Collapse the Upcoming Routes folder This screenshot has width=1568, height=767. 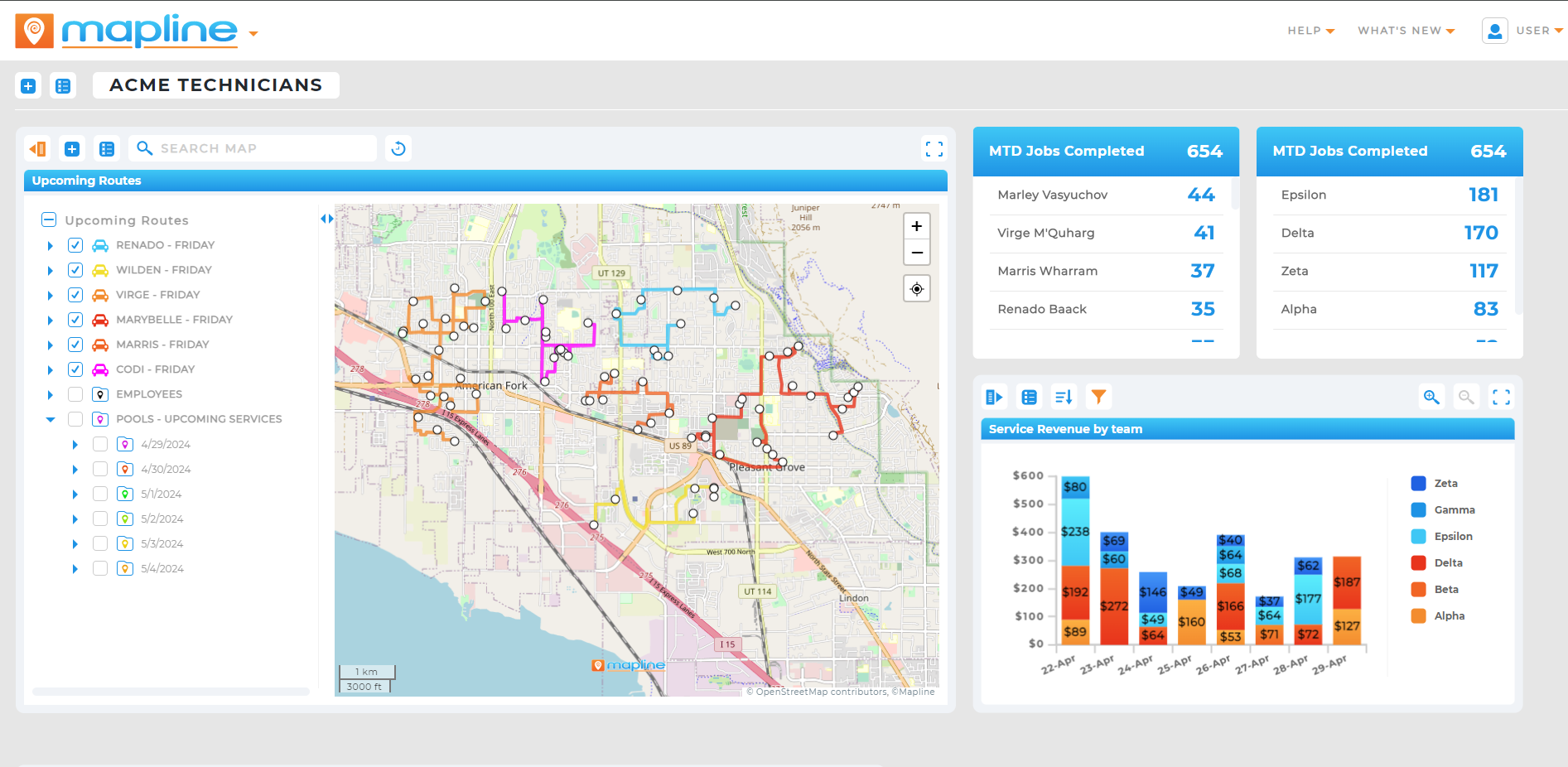pyautogui.click(x=49, y=219)
